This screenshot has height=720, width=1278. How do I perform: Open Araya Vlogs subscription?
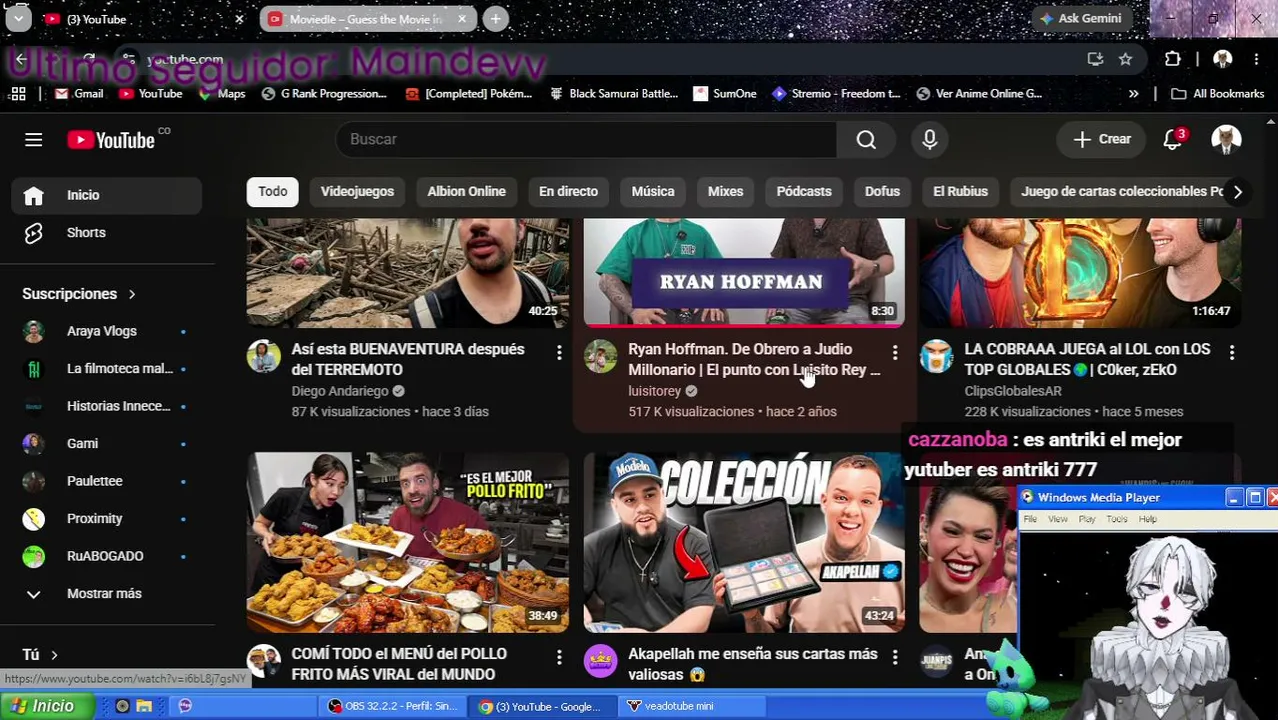(x=107, y=331)
